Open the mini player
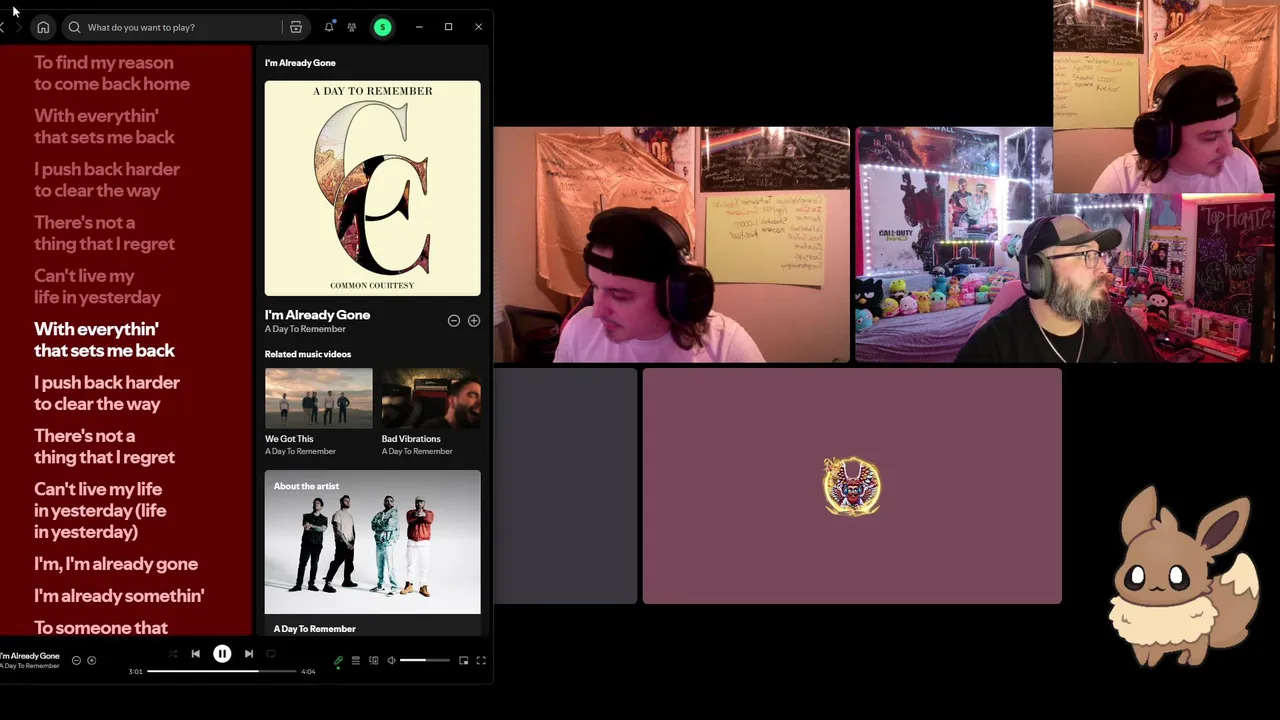Viewport: 1280px width, 720px height. (x=463, y=661)
